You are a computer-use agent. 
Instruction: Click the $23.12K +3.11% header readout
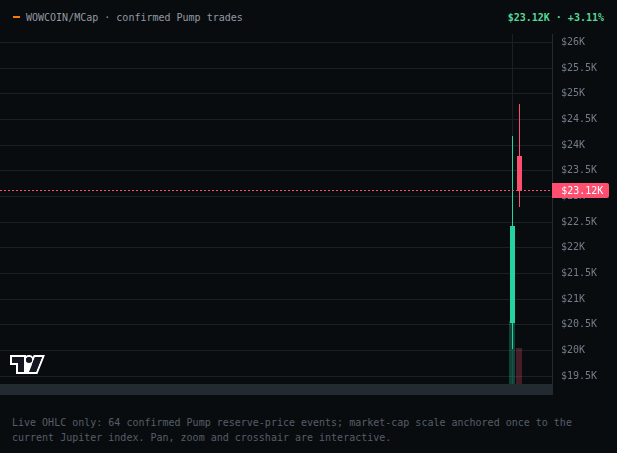(x=556, y=17)
